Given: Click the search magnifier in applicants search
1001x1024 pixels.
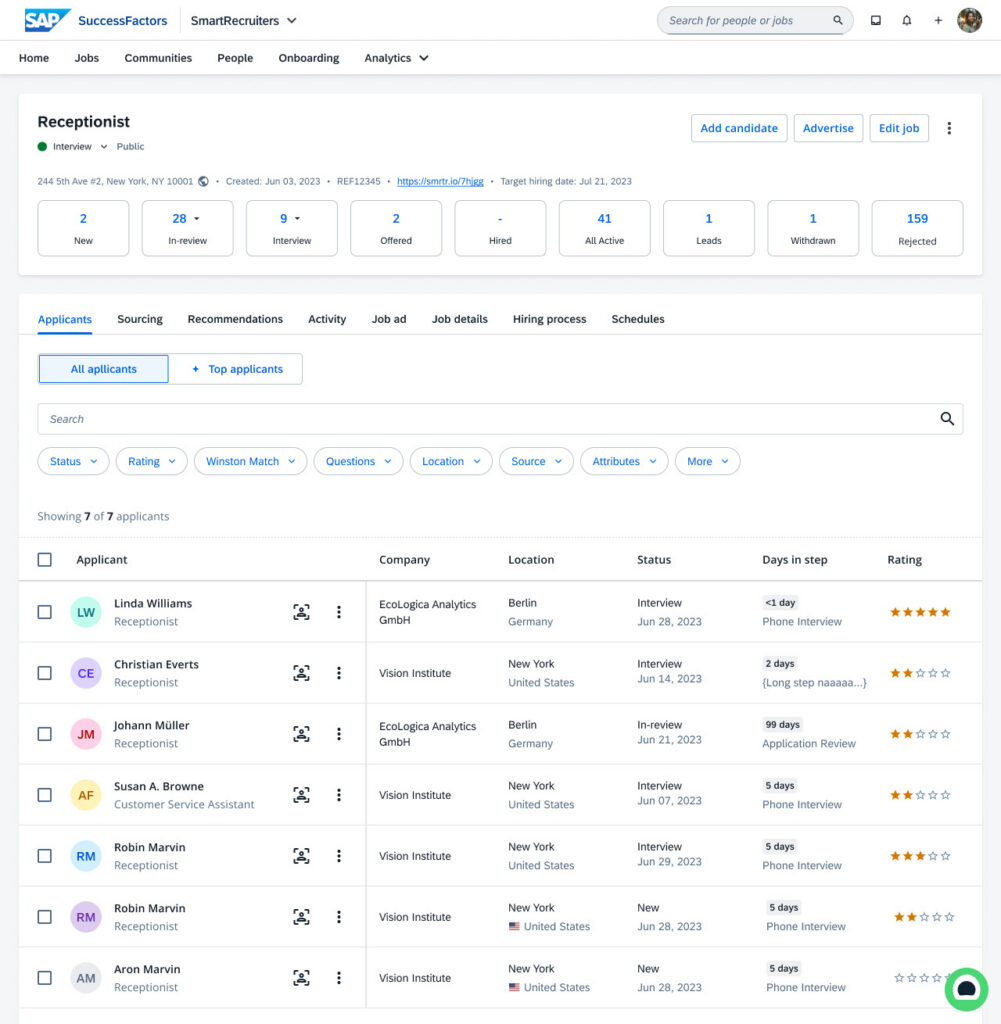Looking at the screenshot, I should (x=947, y=419).
